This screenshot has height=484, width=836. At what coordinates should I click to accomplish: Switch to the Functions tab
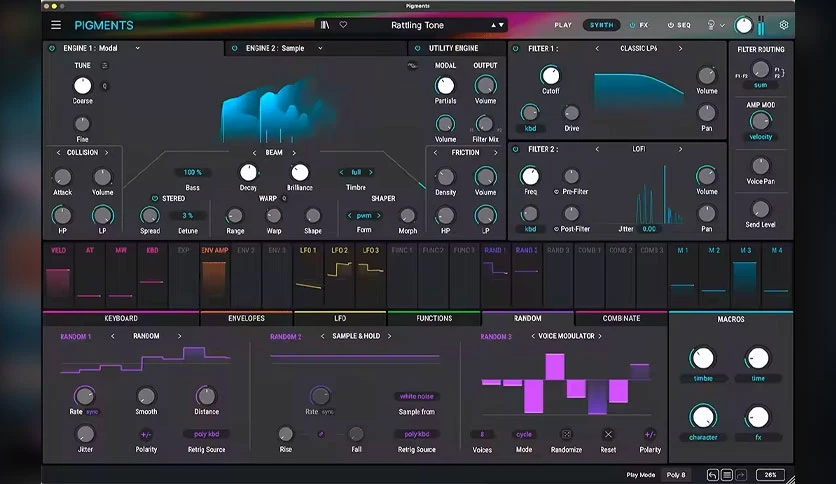(434, 318)
